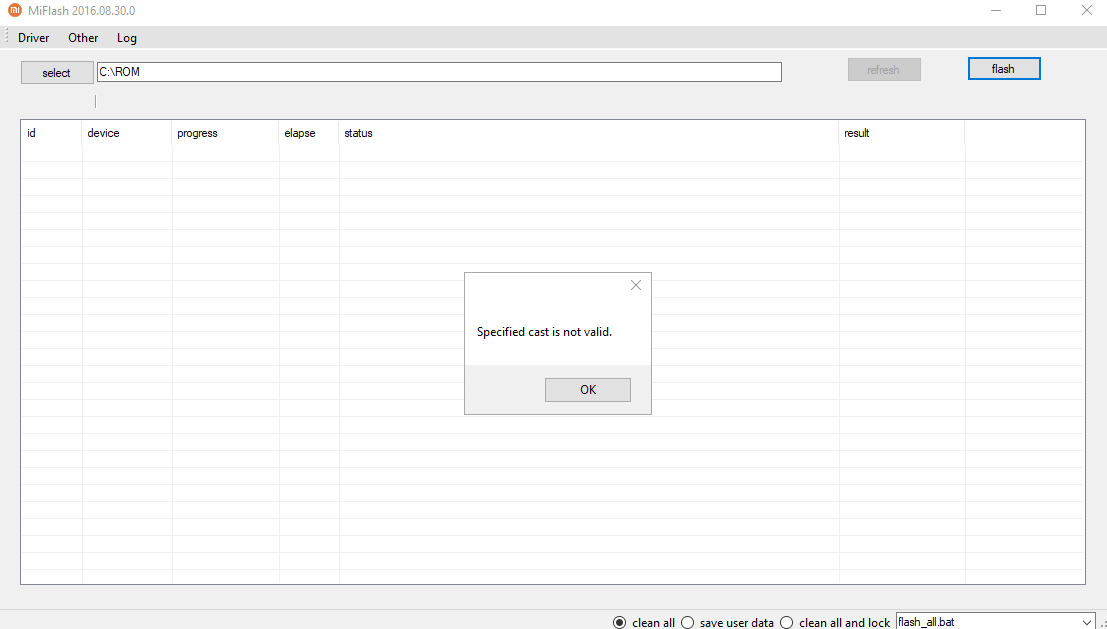The width and height of the screenshot is (1107, 629).
Task: Click the status column header
Action: 589,133
